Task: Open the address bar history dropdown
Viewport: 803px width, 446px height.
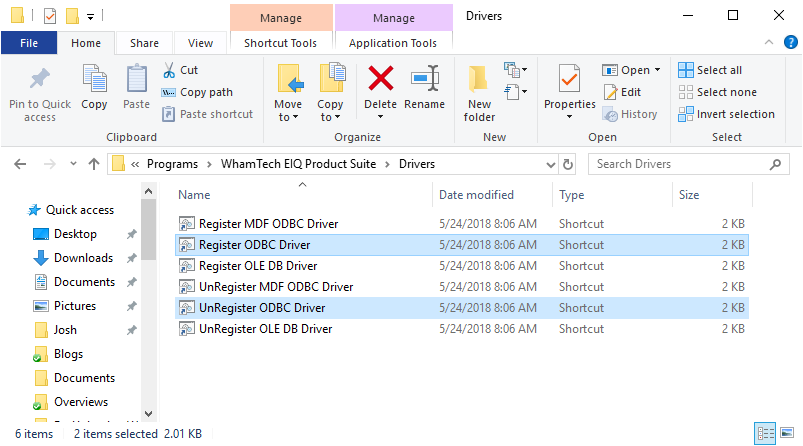Action: 551,164
